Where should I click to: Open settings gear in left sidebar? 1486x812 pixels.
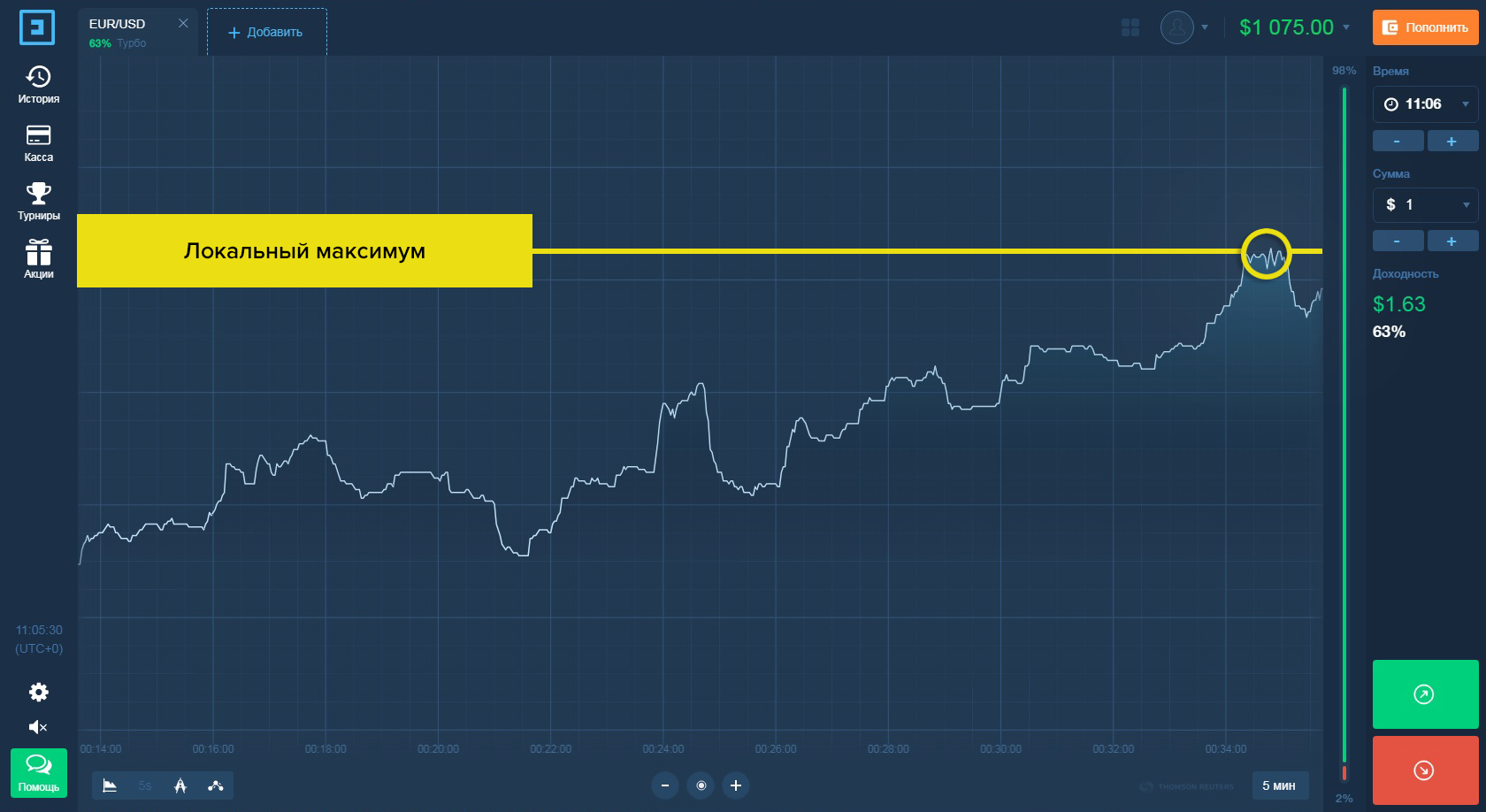tap(39, 692)
